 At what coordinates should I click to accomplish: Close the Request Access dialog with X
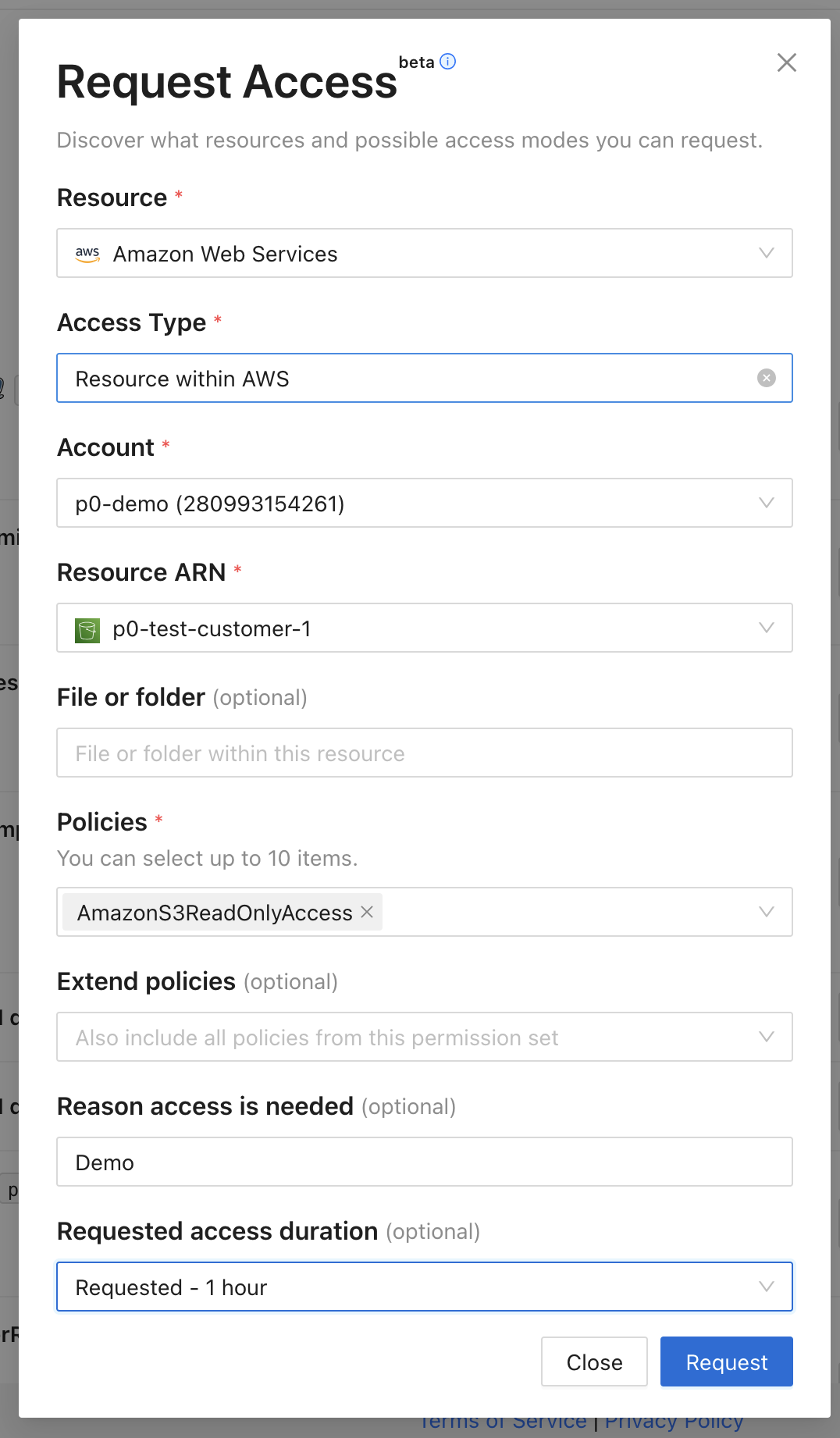click(x=787, y=62)
